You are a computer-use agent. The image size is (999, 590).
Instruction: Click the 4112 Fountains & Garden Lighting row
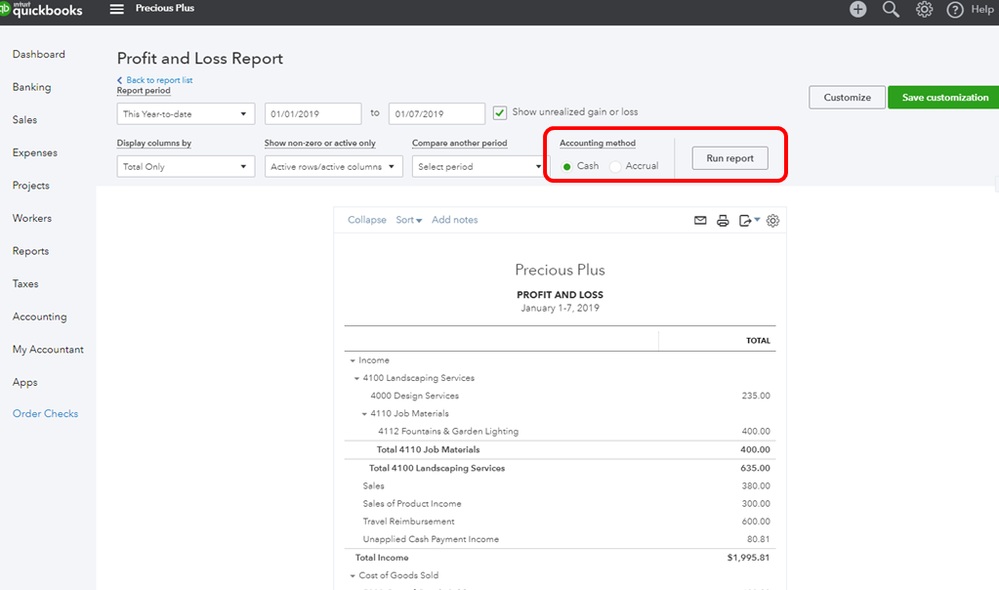click(x=560, y=431)
